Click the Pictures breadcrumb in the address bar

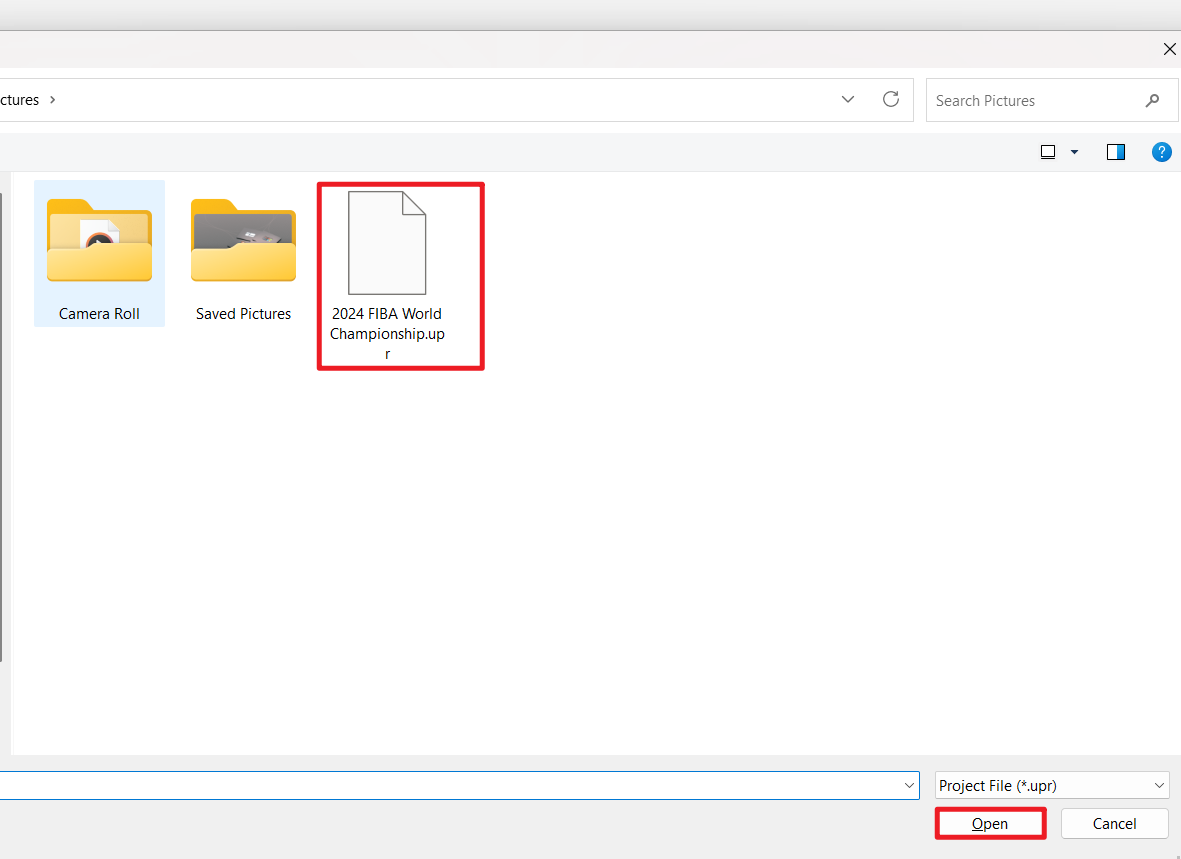pos(19,100)
